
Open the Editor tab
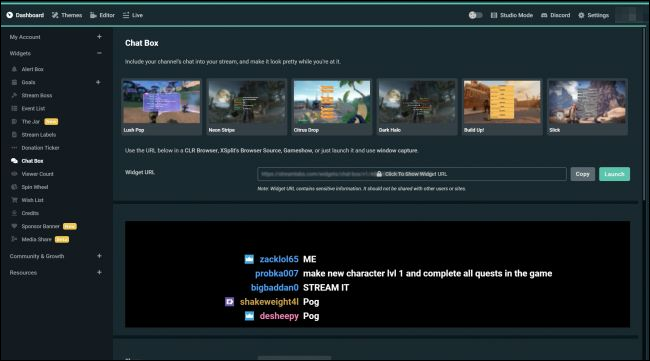point(102,15)
